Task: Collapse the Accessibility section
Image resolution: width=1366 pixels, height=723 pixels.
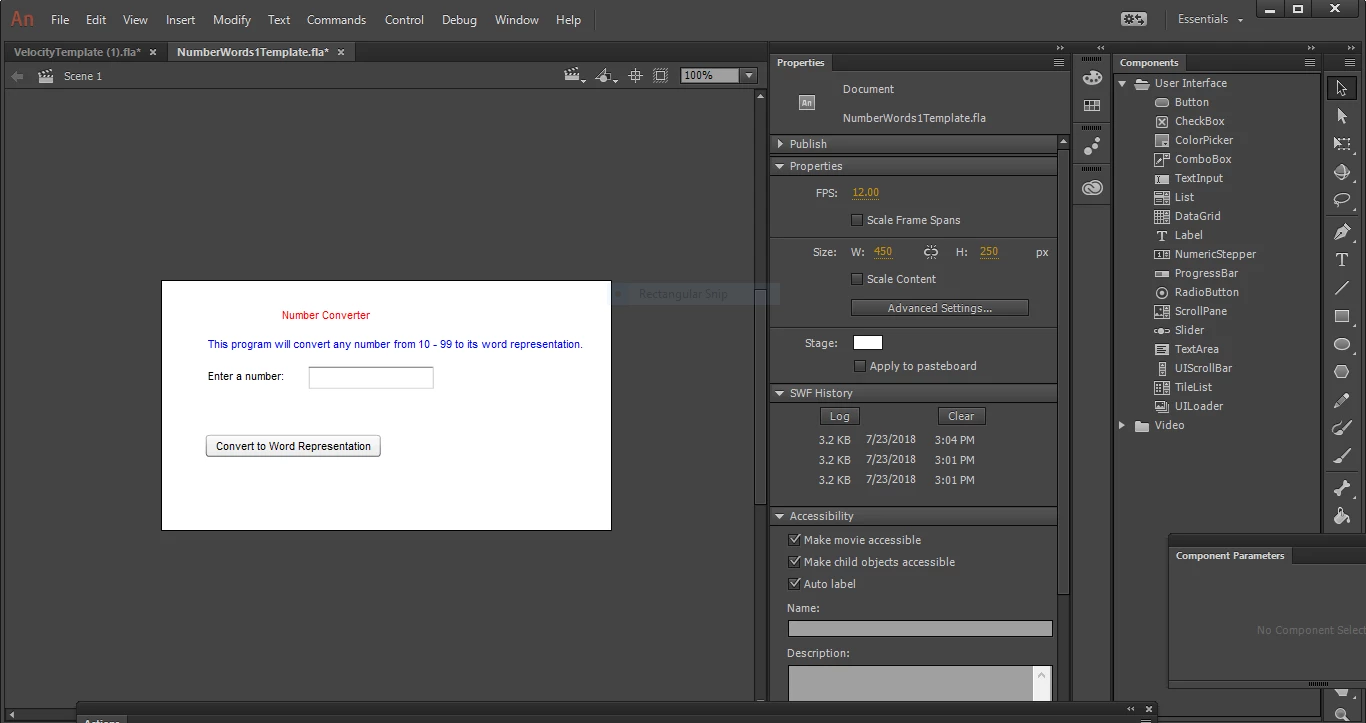Action: pyautogui.click(x=780, y=516)
